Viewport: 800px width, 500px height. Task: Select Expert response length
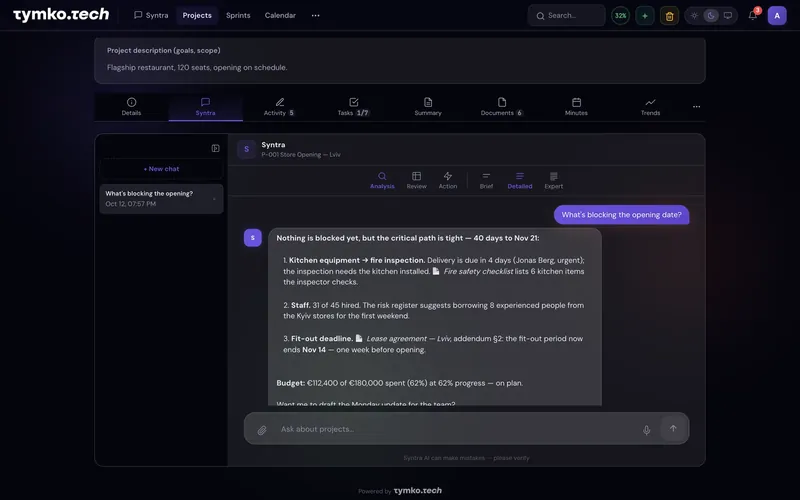(x=554, y=181)
